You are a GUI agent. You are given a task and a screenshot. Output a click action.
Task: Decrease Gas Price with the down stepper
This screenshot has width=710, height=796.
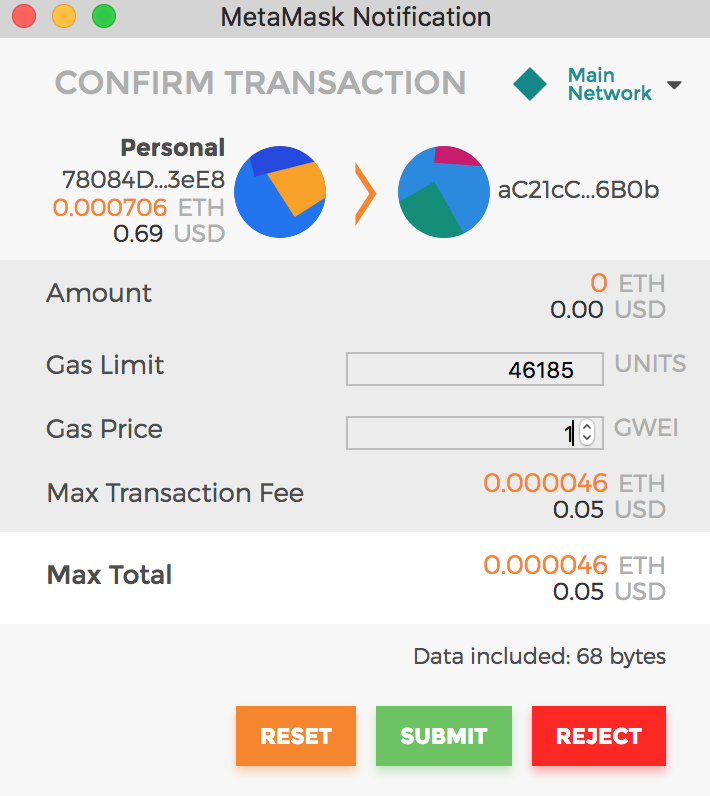click(587, 439)
